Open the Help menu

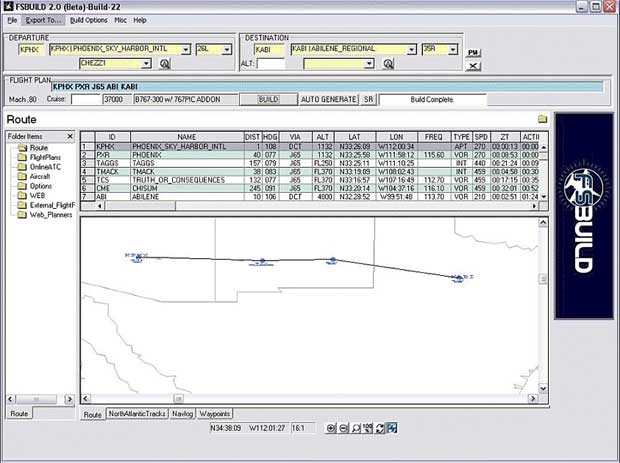pyautogui.click(x=140, y=20)
